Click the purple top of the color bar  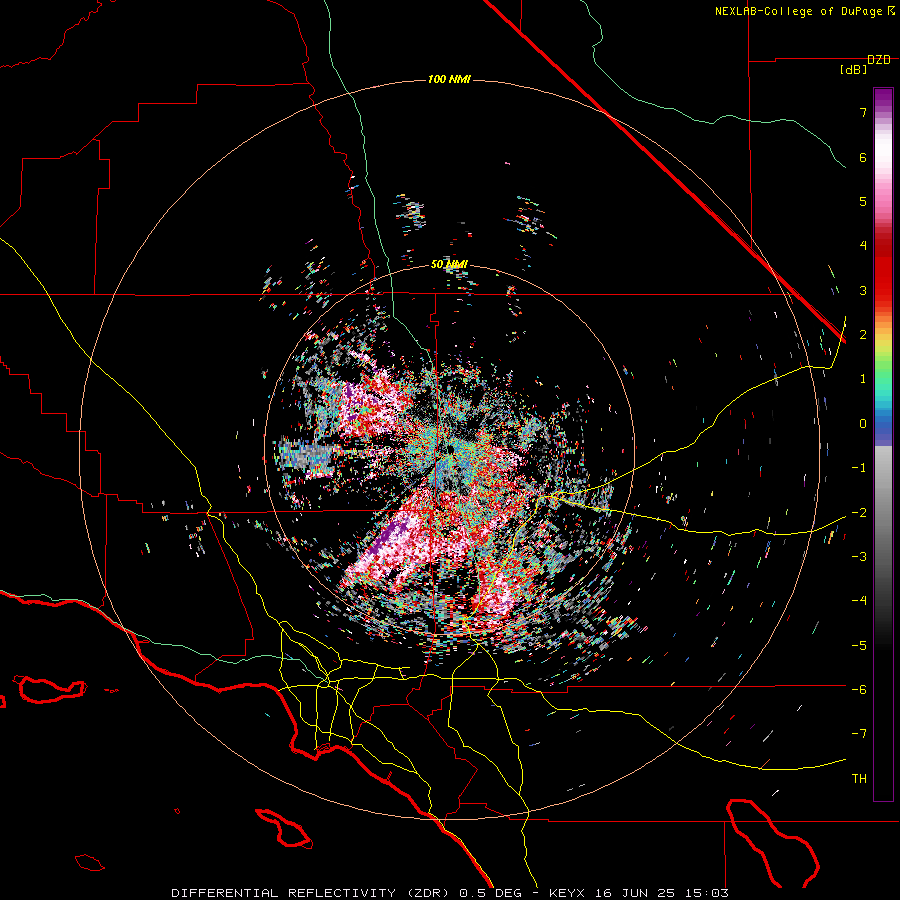point(883,98)
